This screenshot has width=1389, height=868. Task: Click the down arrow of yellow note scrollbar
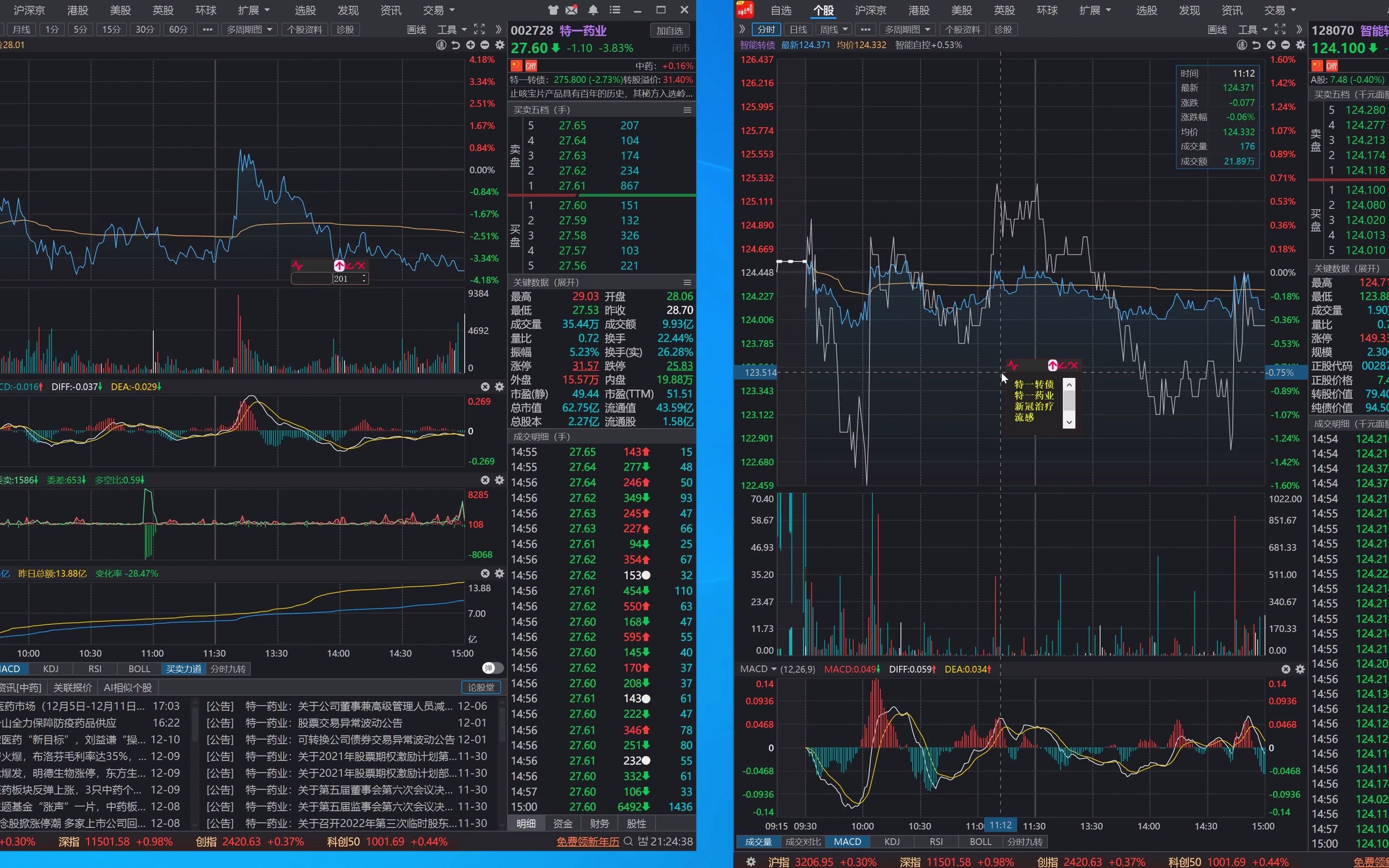tap(1069, 422)
